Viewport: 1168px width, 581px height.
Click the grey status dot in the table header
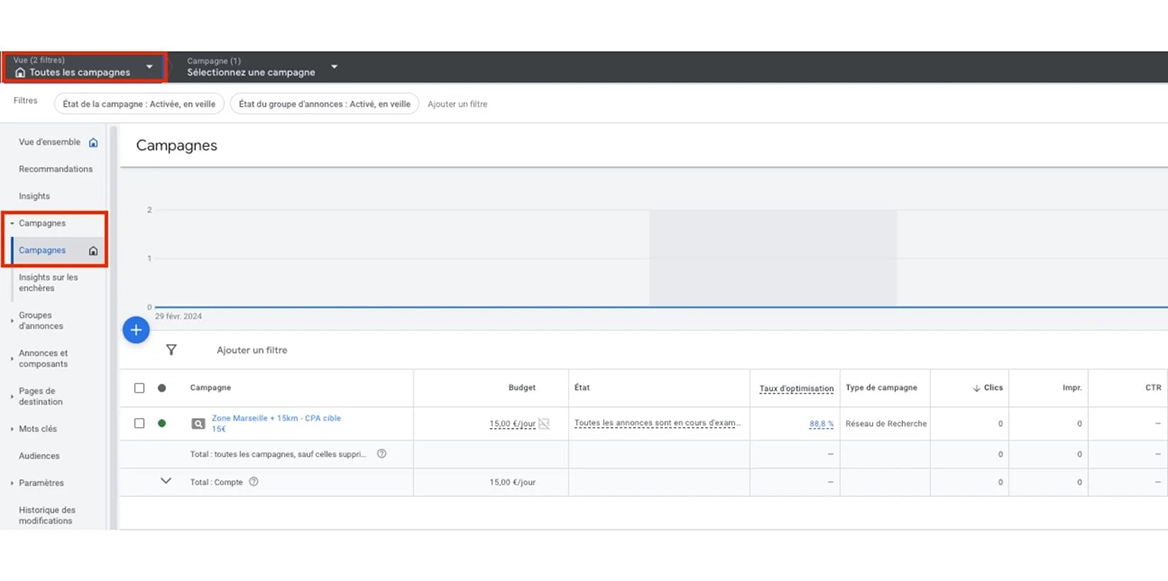coord(162,388)
